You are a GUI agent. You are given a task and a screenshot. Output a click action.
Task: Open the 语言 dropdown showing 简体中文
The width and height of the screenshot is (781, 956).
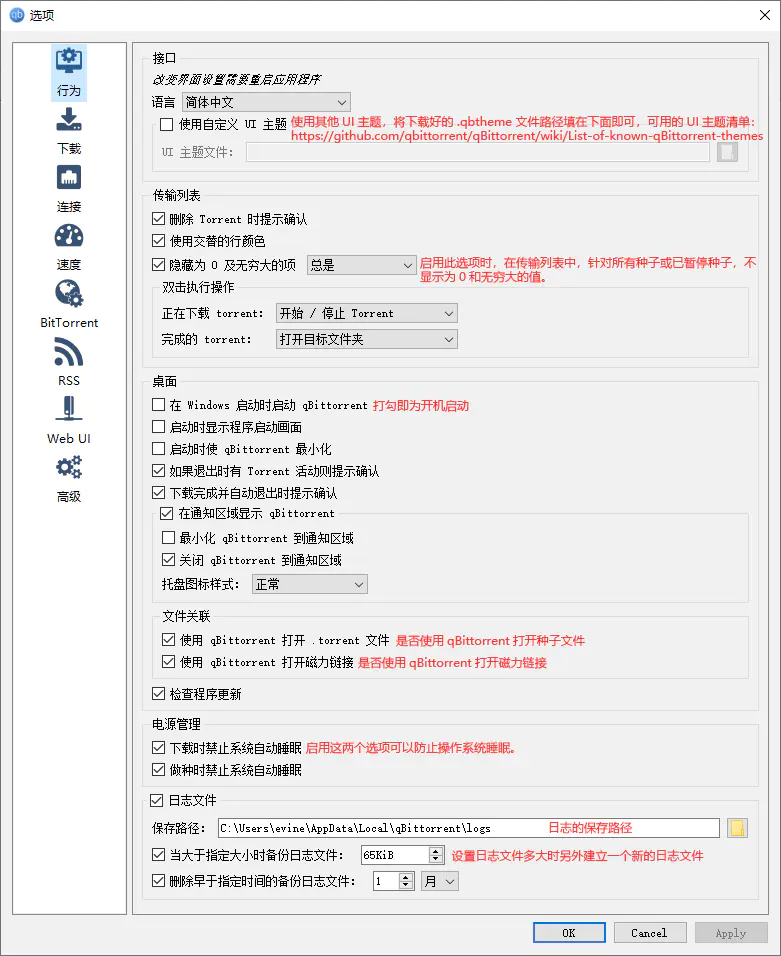[265, 102]
